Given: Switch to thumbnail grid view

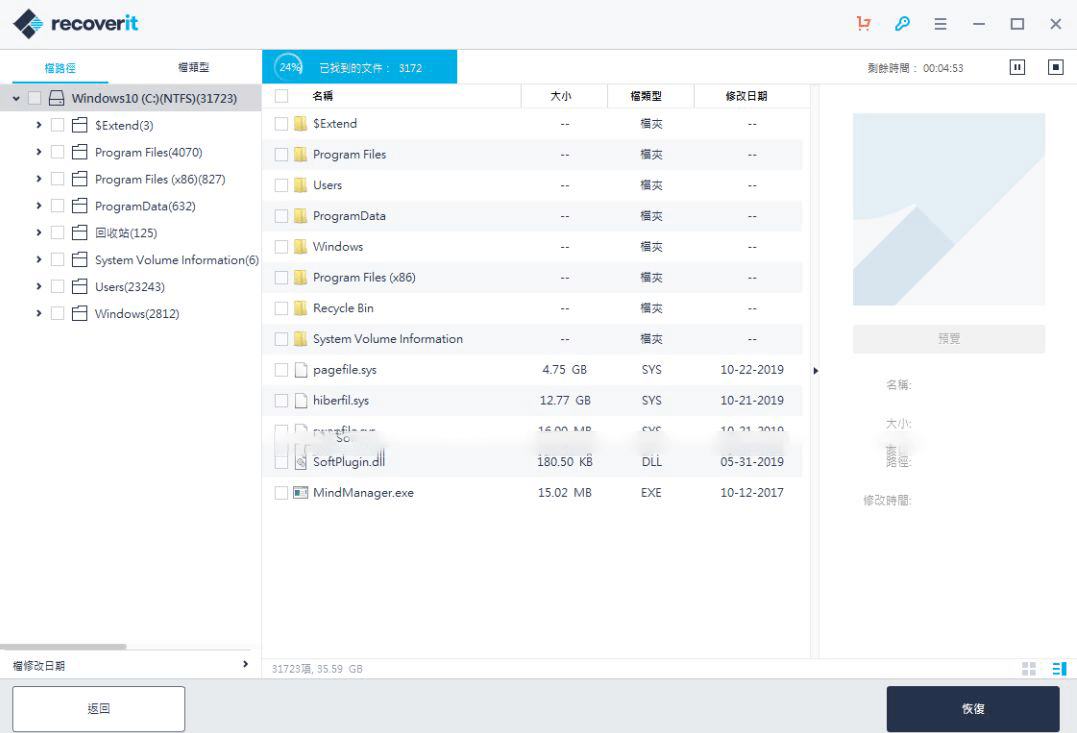Looking at the screenshot, I should click(1029, 668).
